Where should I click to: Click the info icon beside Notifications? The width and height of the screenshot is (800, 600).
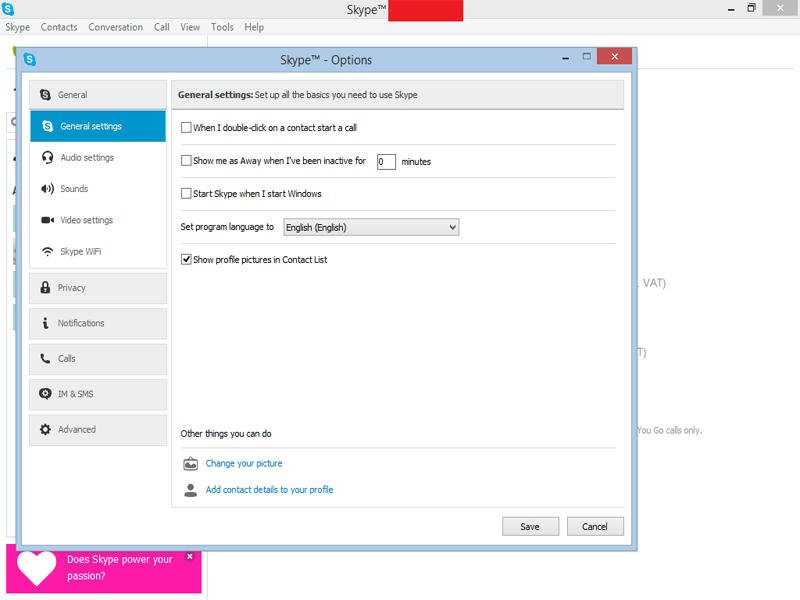coord(45,323)
